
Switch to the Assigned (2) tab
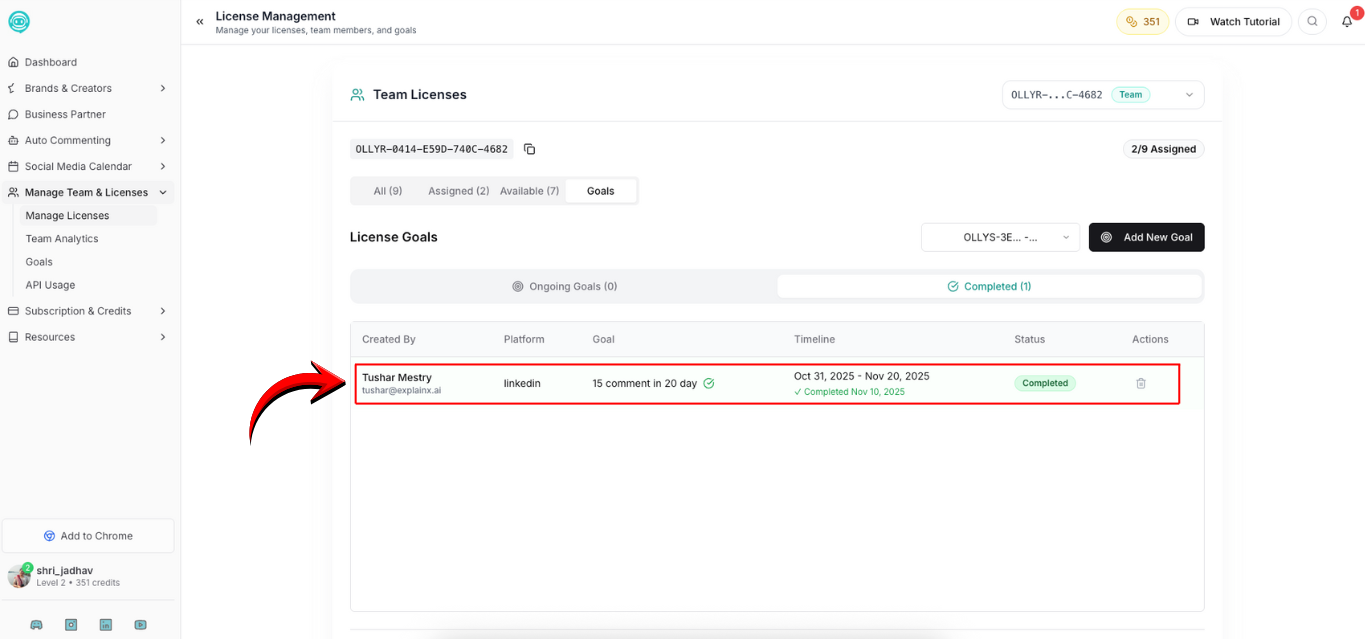click(457, 190)
